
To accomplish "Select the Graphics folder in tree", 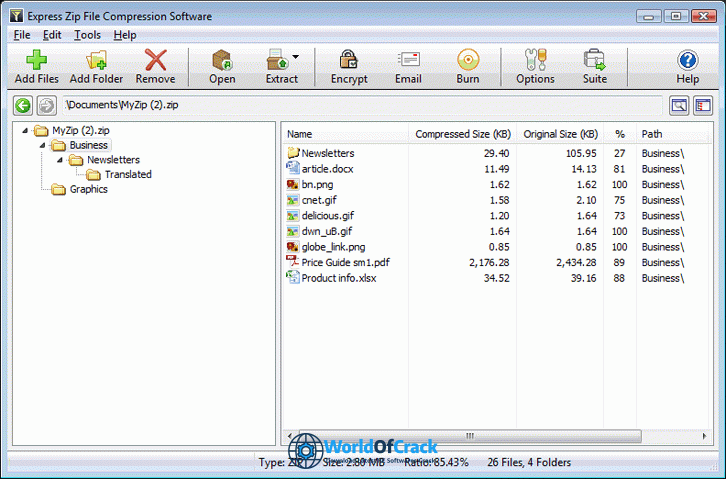I will (88, 189).
